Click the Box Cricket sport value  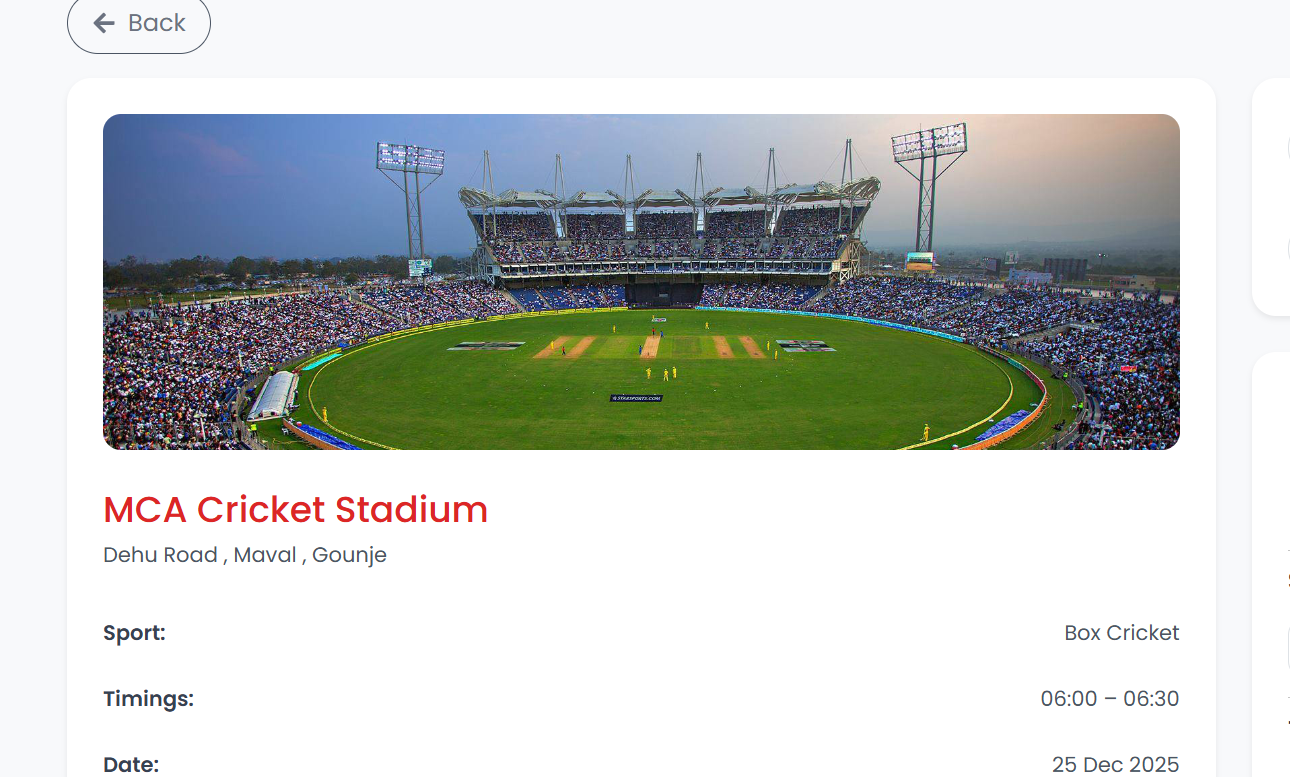[1121, 633]
